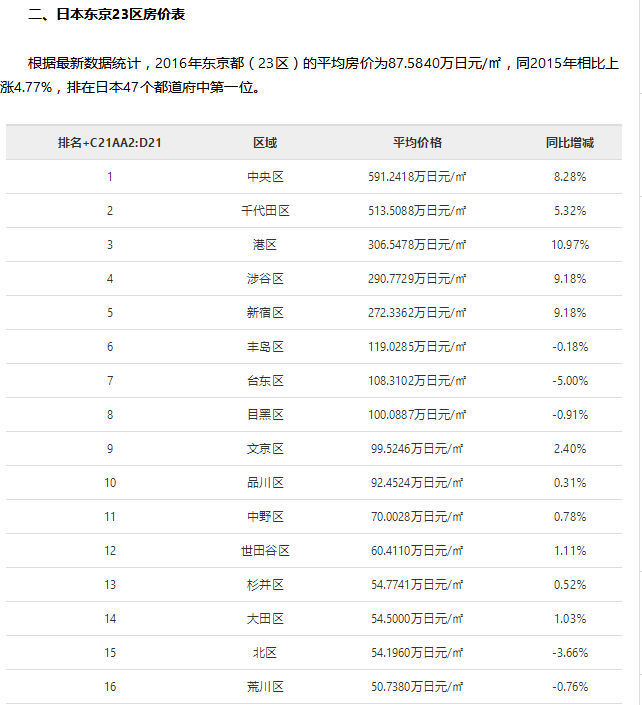Click the 同比增减 column header

tap(569, 142)
